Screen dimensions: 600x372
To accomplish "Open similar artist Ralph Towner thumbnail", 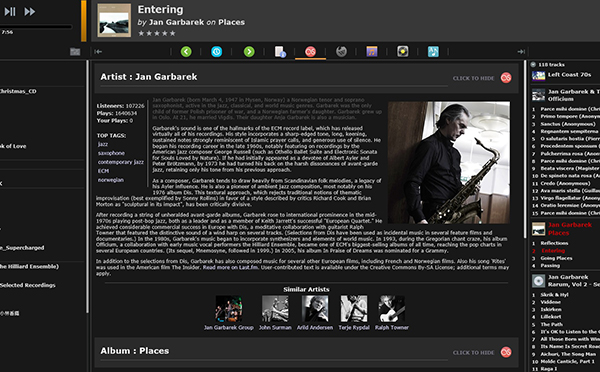I will click(391, 308).
